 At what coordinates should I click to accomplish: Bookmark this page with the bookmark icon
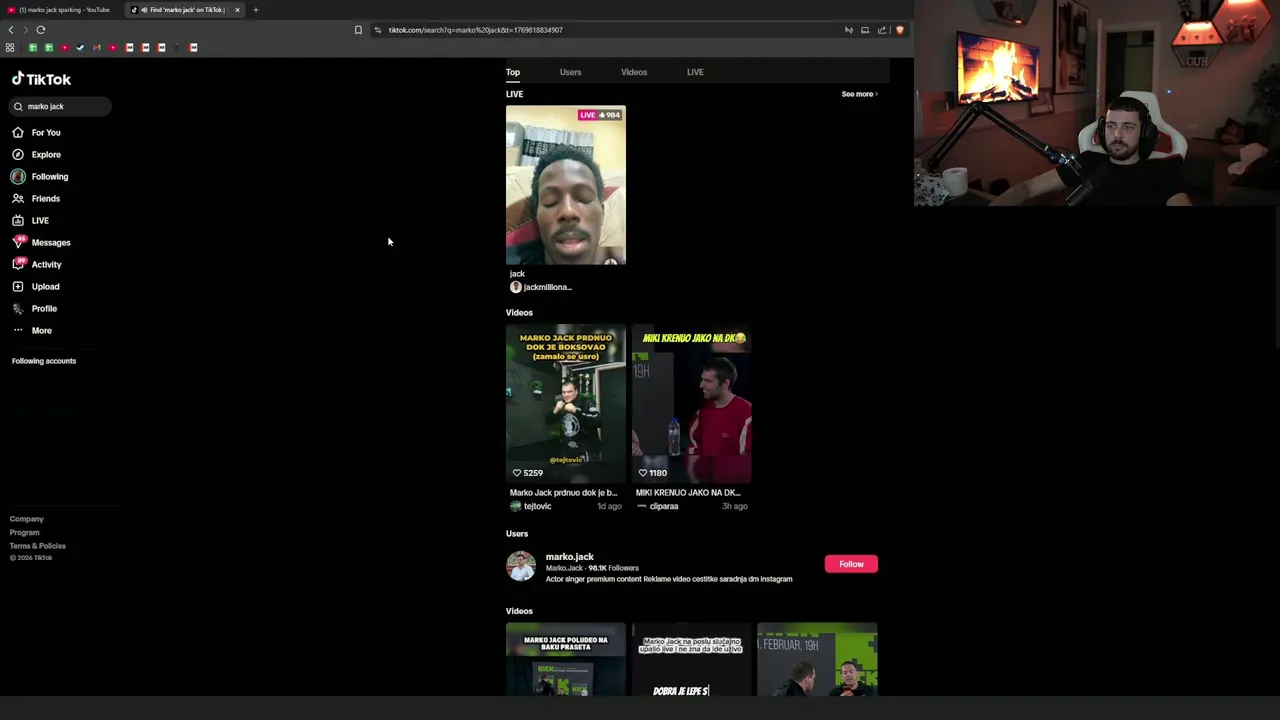(358, 30)
